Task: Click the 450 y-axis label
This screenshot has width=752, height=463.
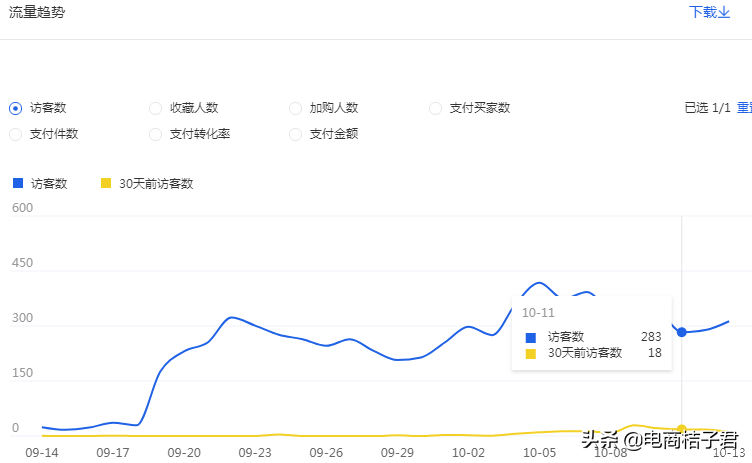Action: point(22,263)
